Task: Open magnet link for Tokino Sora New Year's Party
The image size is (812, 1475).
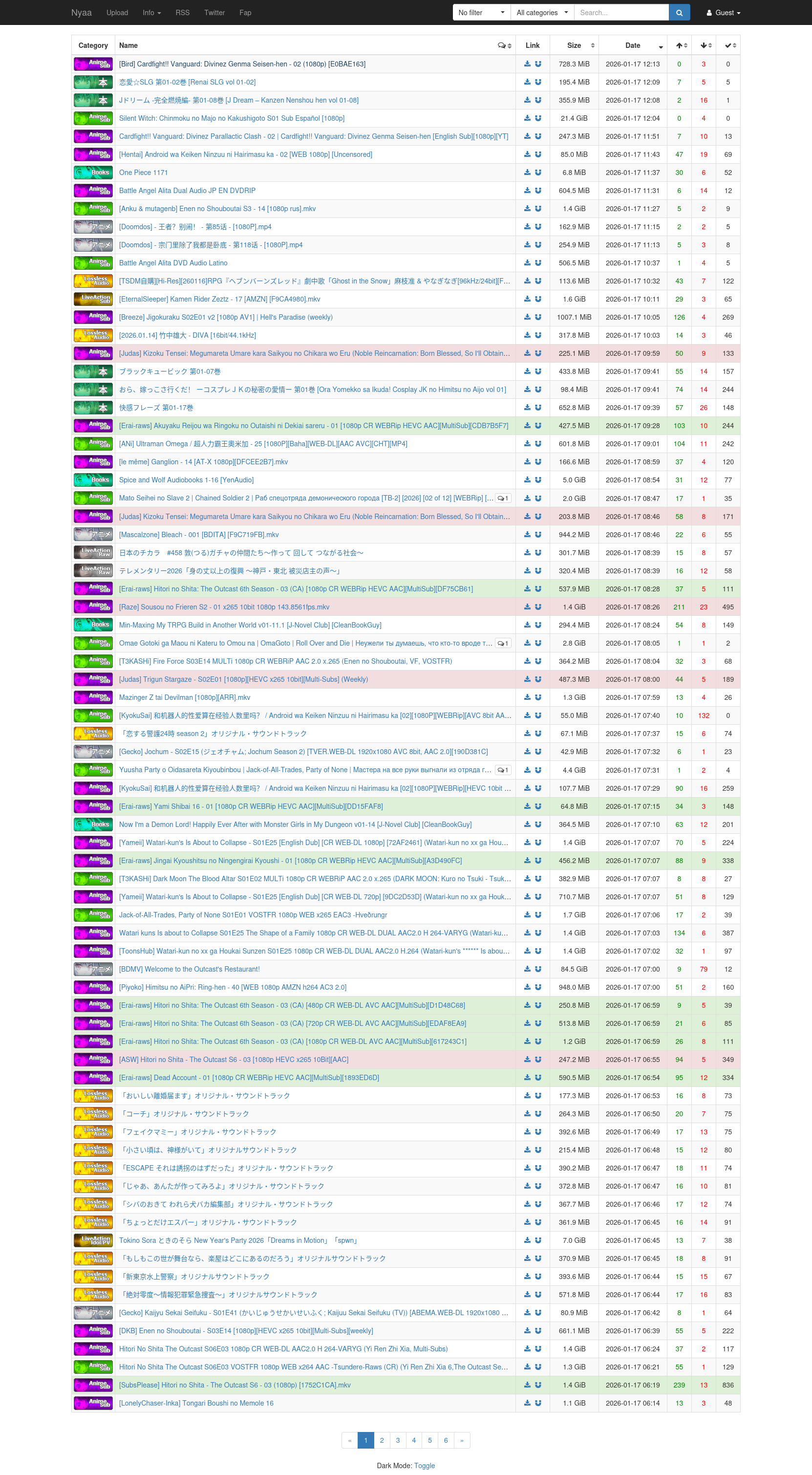Action: (x=538, y=1240)
